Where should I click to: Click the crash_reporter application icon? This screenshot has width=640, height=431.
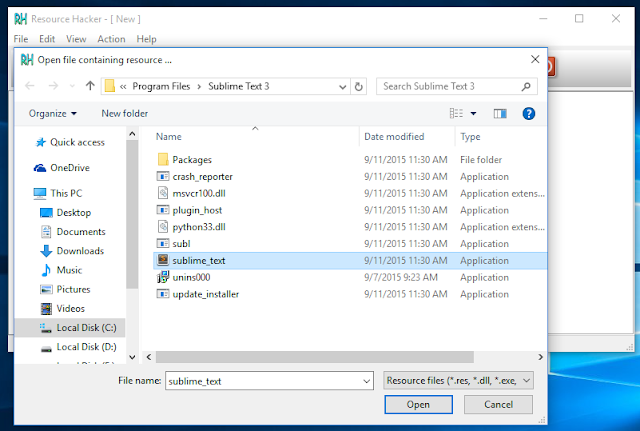(x=163, y=176)
